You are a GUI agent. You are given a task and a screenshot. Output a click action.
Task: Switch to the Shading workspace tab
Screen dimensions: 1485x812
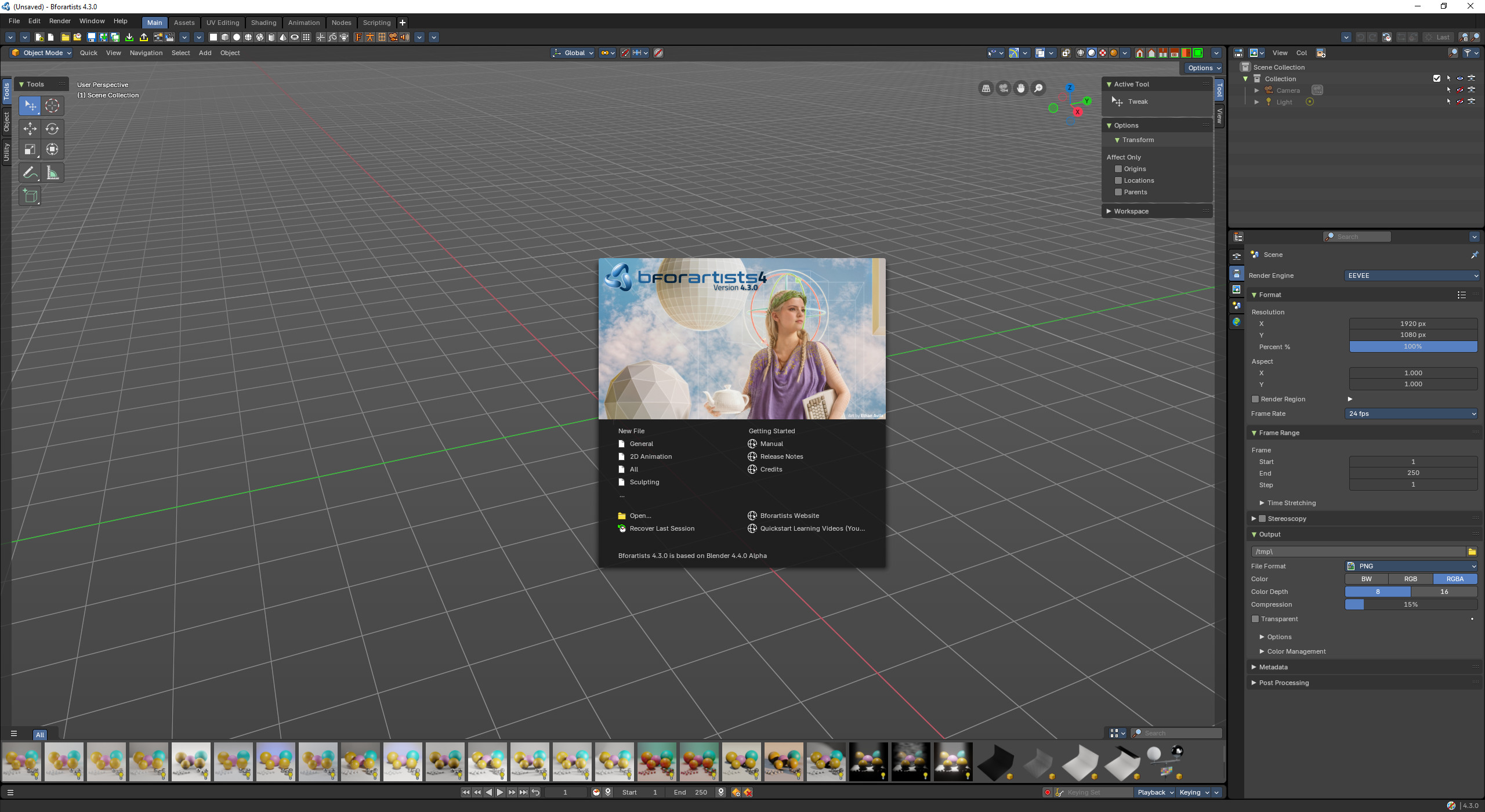pos(263,23)
